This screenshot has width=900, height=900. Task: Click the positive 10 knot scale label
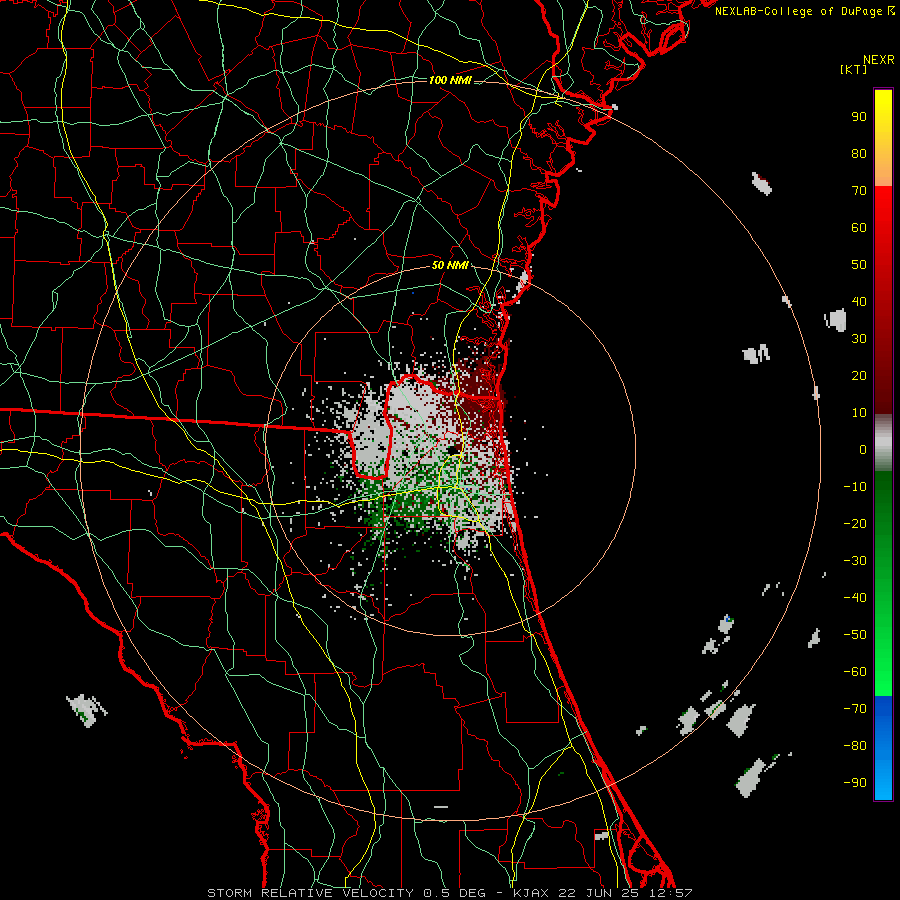(x=859, y=413)
